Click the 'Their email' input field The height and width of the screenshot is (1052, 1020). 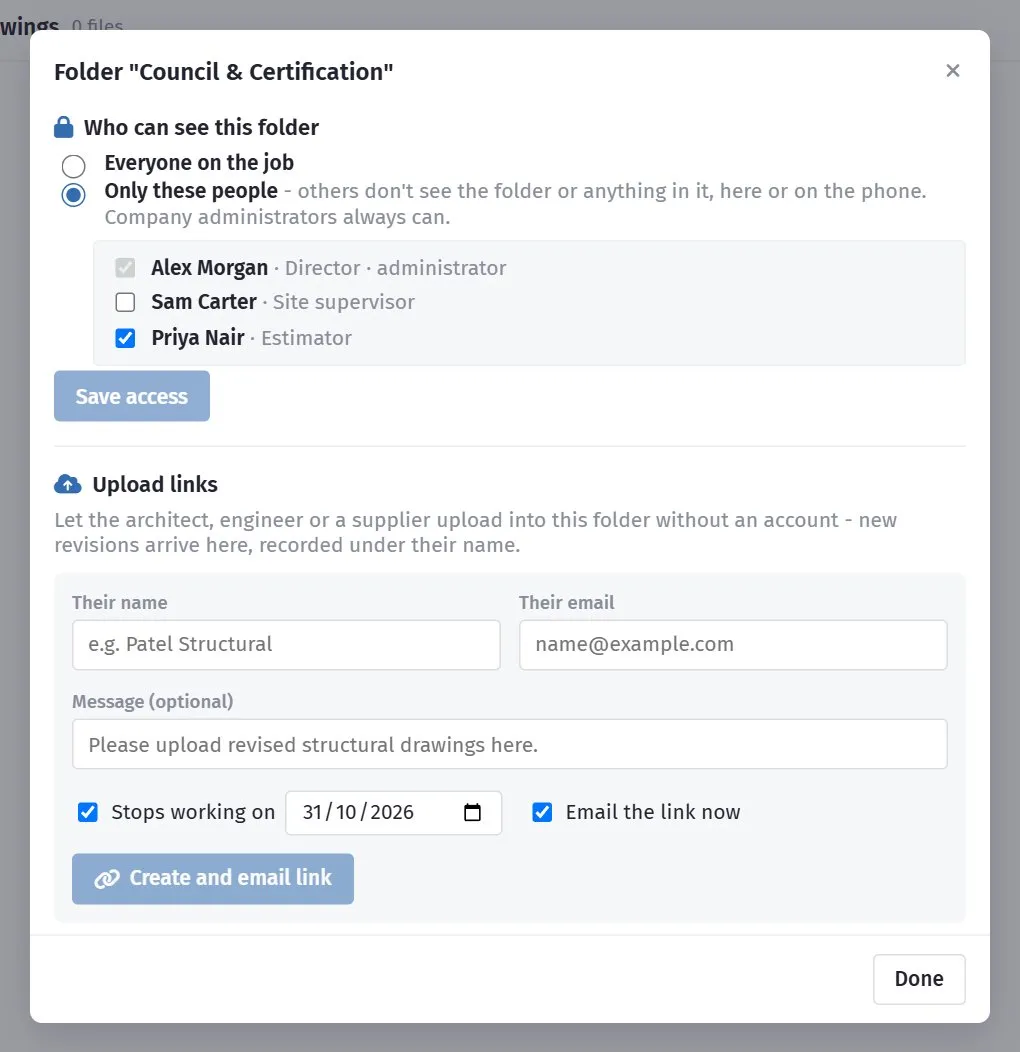[733, 645]
